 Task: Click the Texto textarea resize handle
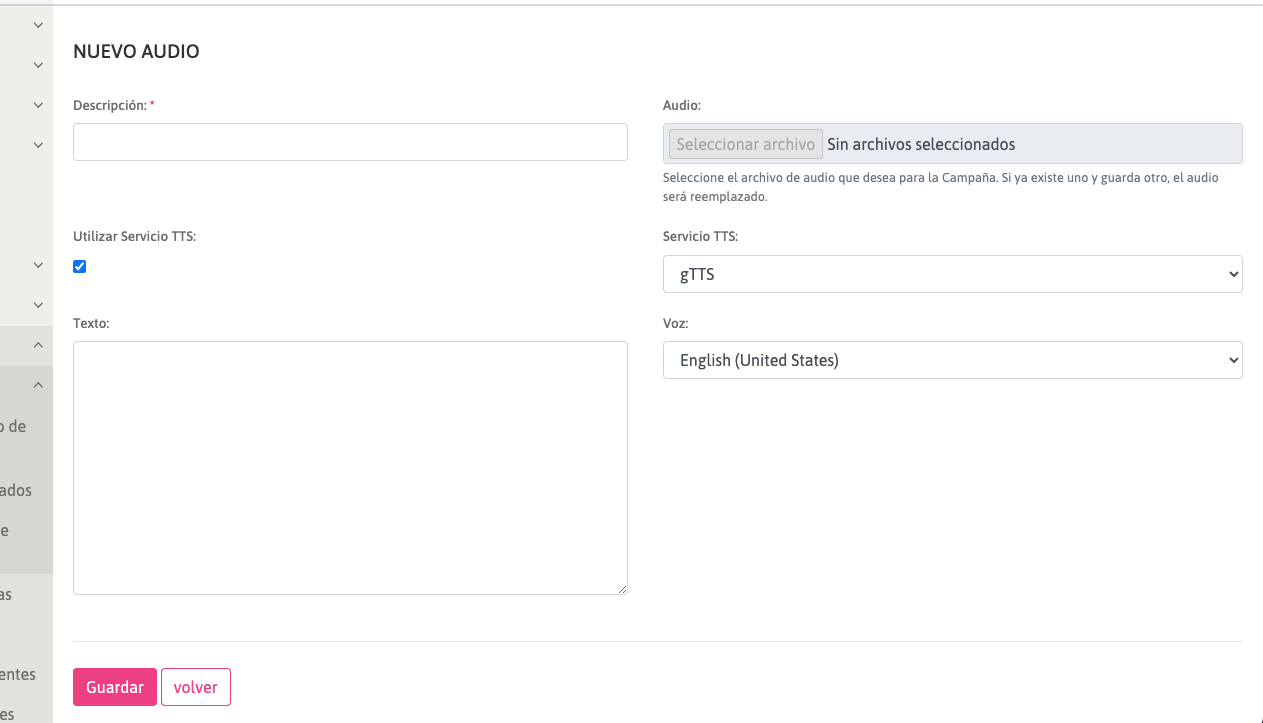click(622, 589)
